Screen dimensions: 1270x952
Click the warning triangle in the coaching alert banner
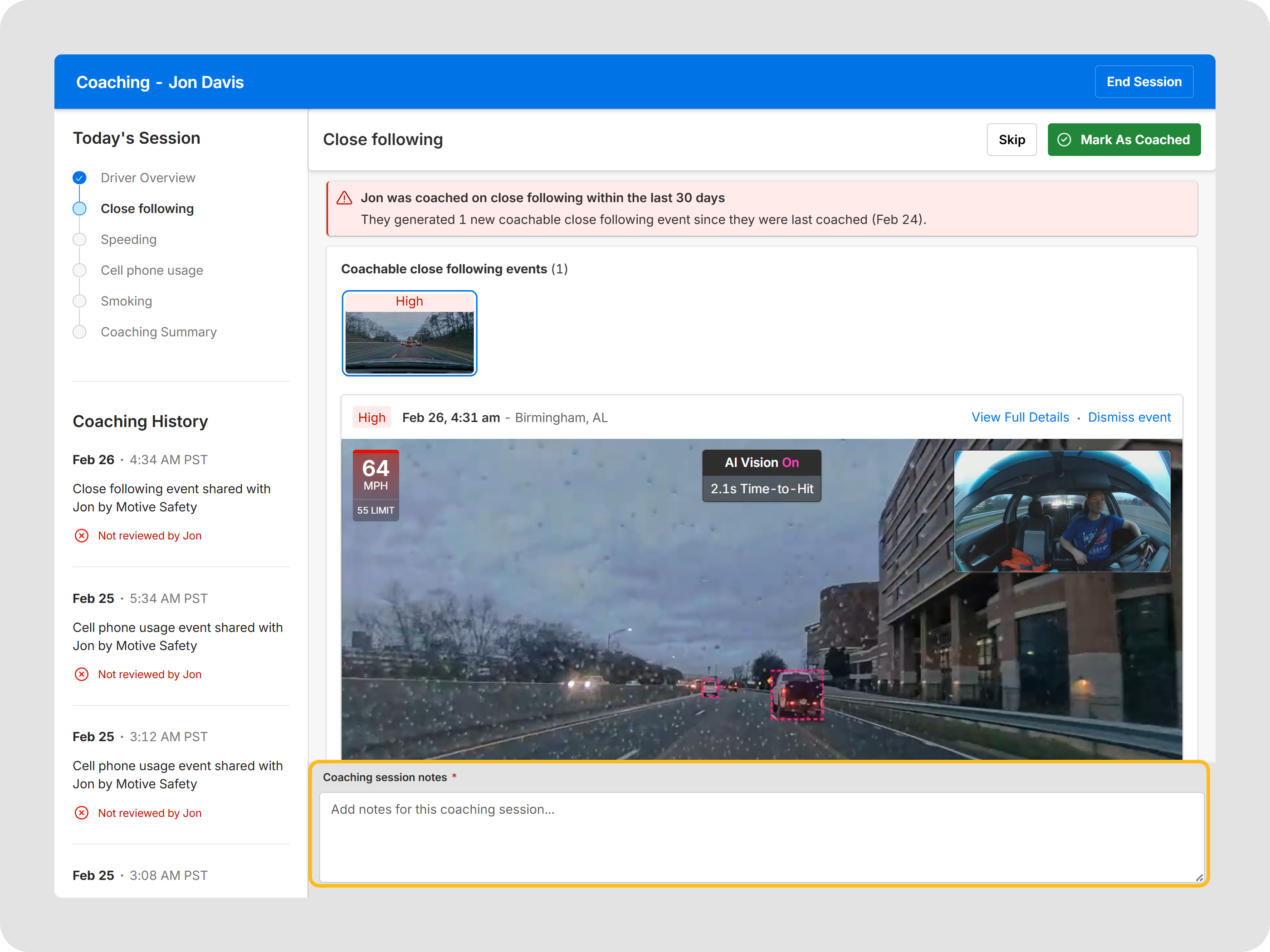pos(344,197)
